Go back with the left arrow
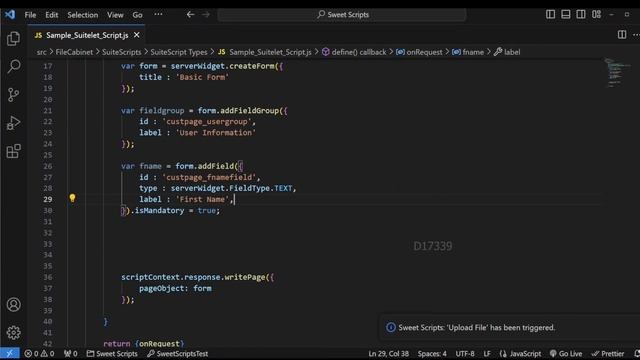Image resolution: width=640 pixels, height=360 pixels. (190, 15)
